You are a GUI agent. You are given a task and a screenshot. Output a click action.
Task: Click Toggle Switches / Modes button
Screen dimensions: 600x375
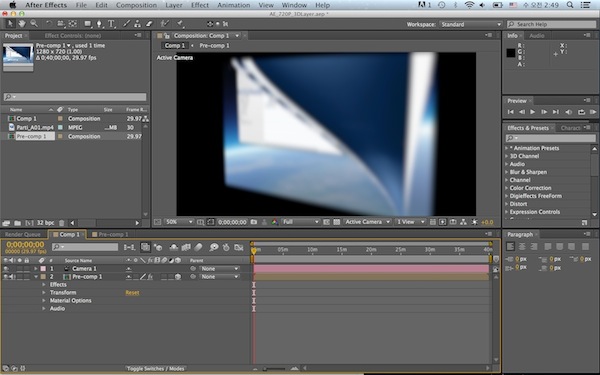(155, 368)
